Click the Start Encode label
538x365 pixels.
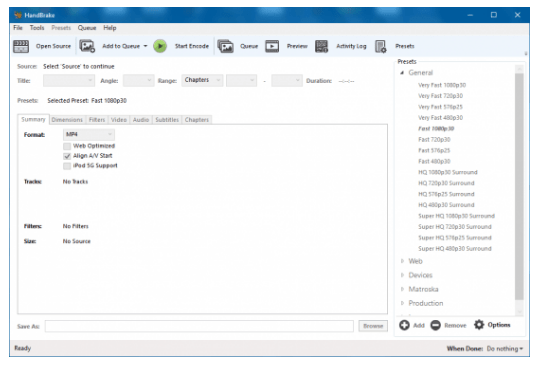pyautogui.click(x=192, y=46)
